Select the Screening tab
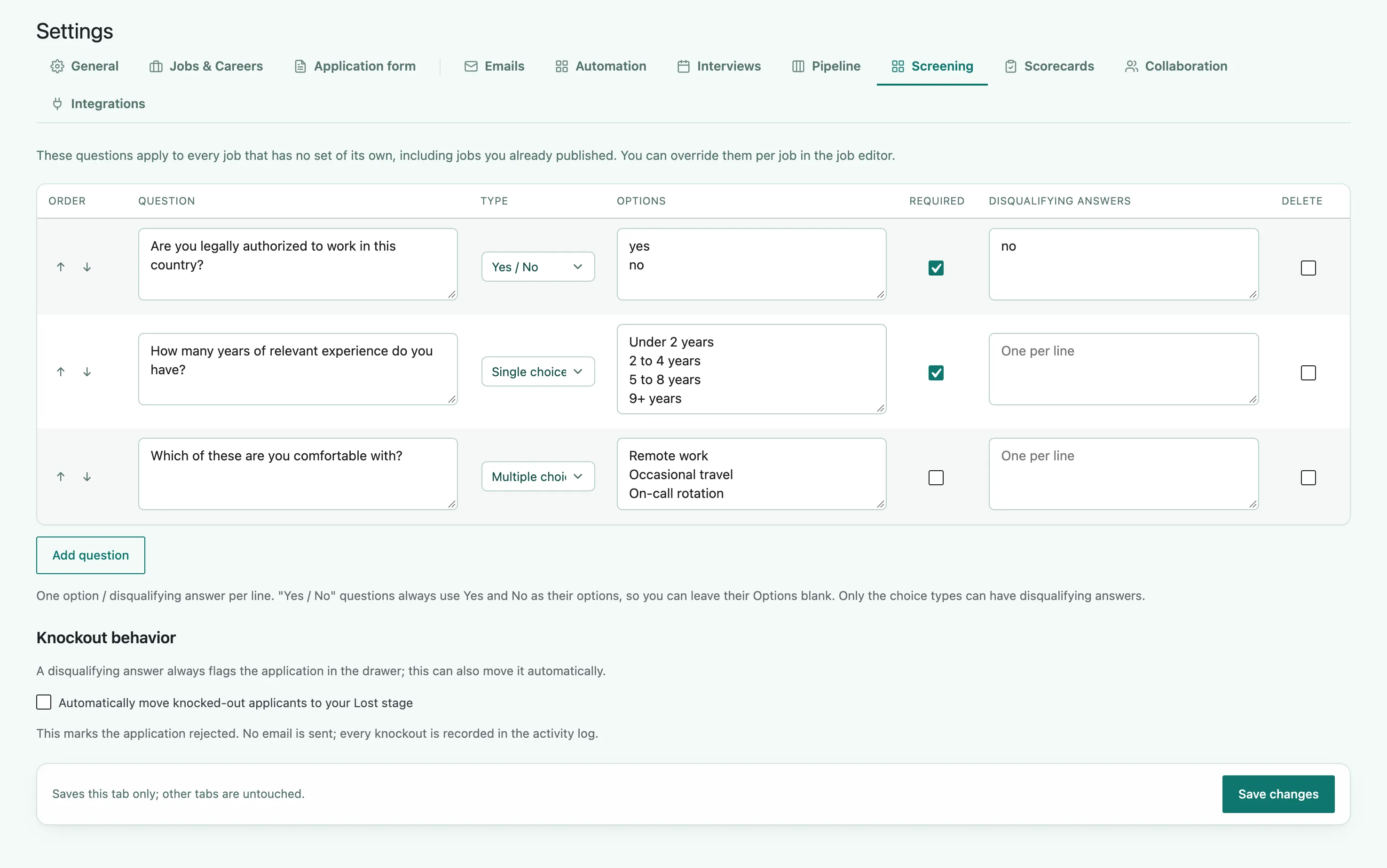This screenshot has height=868, width=1387. (932, 66)
